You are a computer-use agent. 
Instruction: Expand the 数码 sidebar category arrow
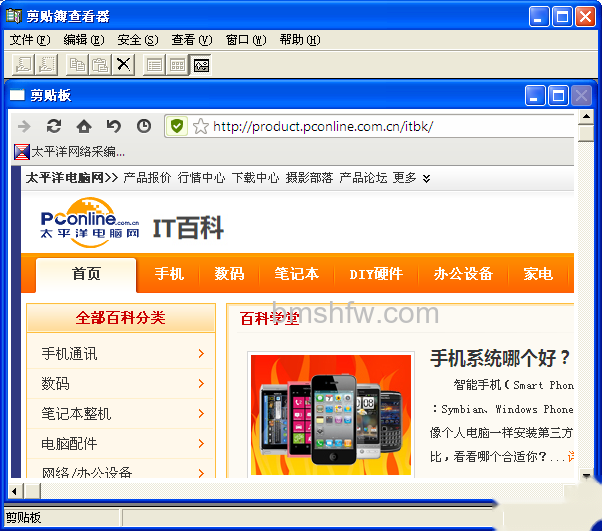click(x=201, y=384)
